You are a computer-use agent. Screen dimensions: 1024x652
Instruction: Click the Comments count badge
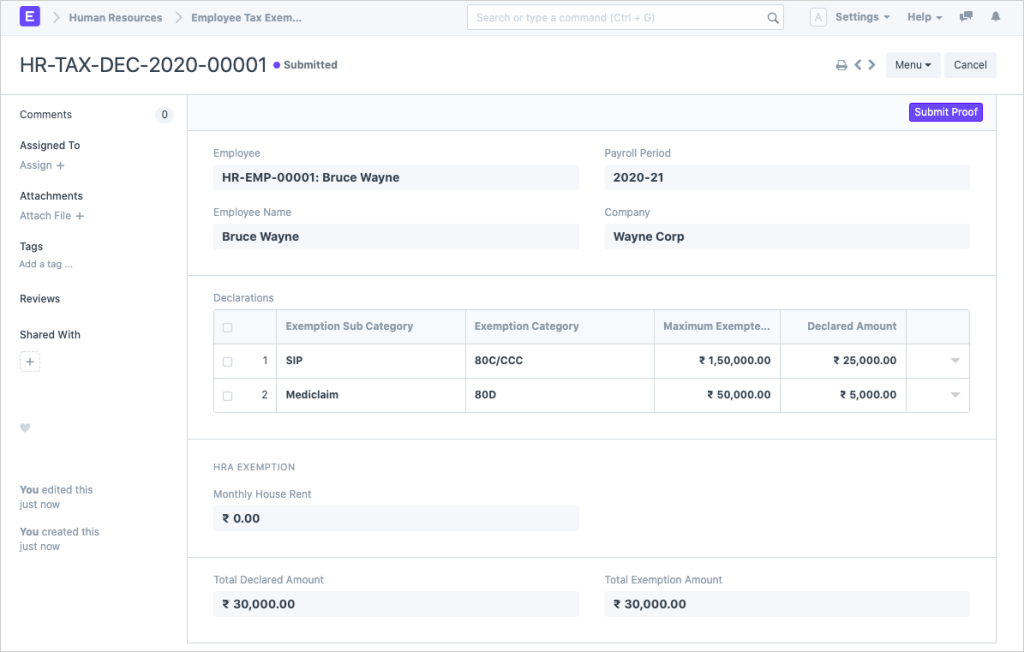click(x=164, y=114)
